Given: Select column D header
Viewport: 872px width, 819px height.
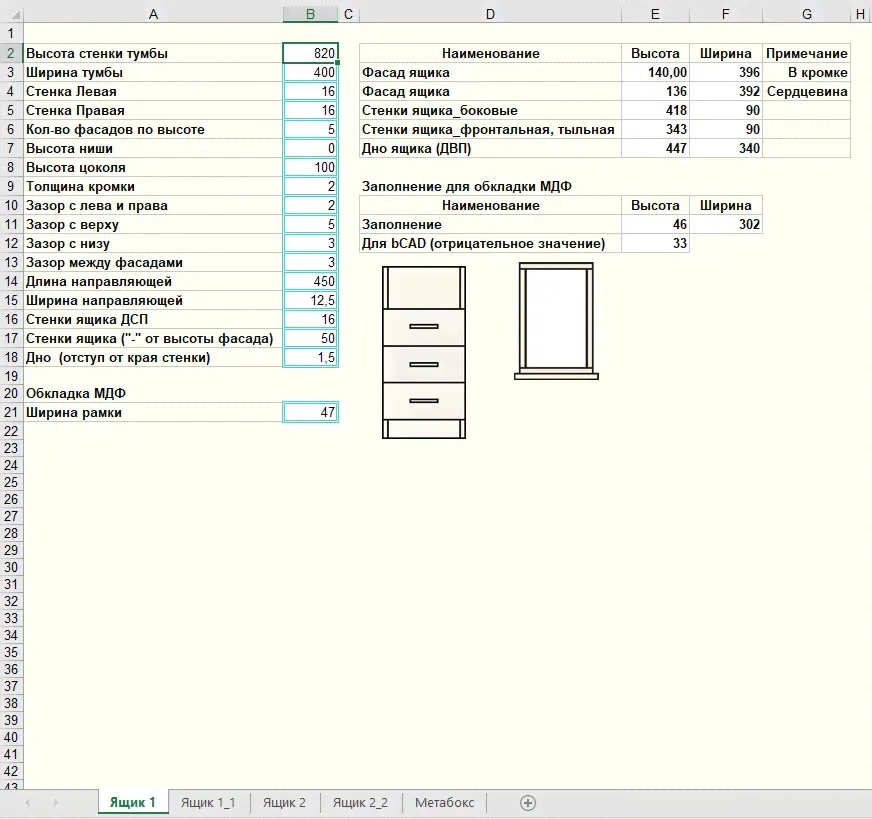Looking at the screenshot, I should tap(490, 14).
